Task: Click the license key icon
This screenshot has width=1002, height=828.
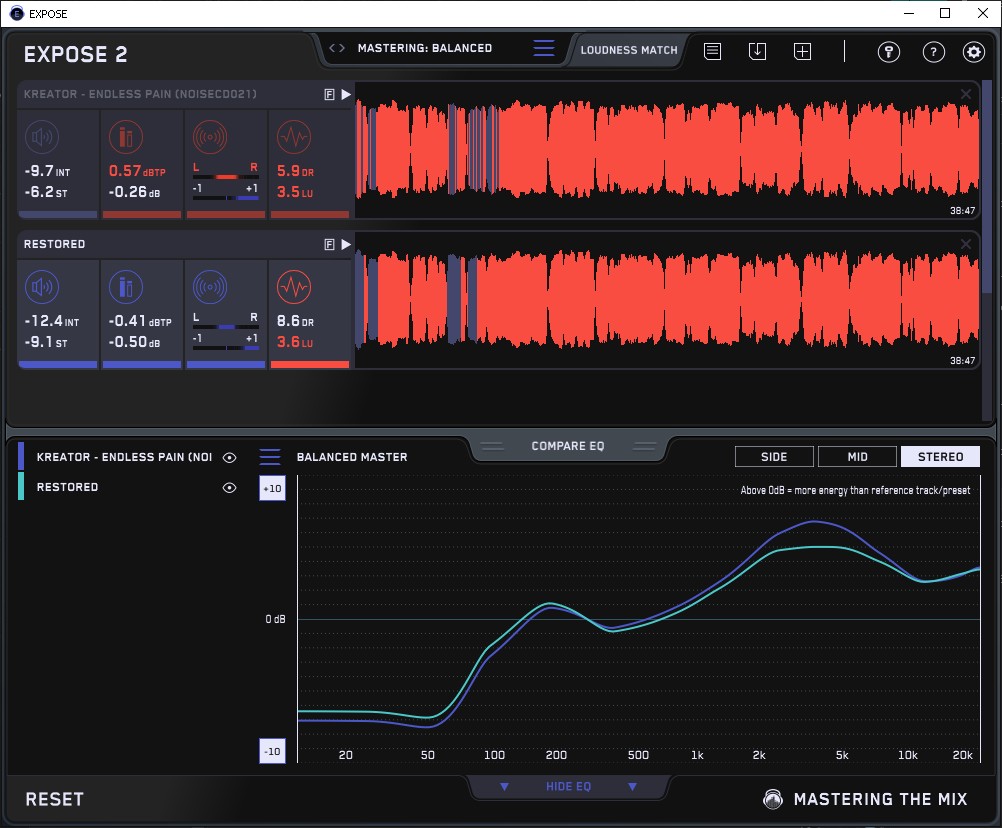Action: tap(888, 52)
